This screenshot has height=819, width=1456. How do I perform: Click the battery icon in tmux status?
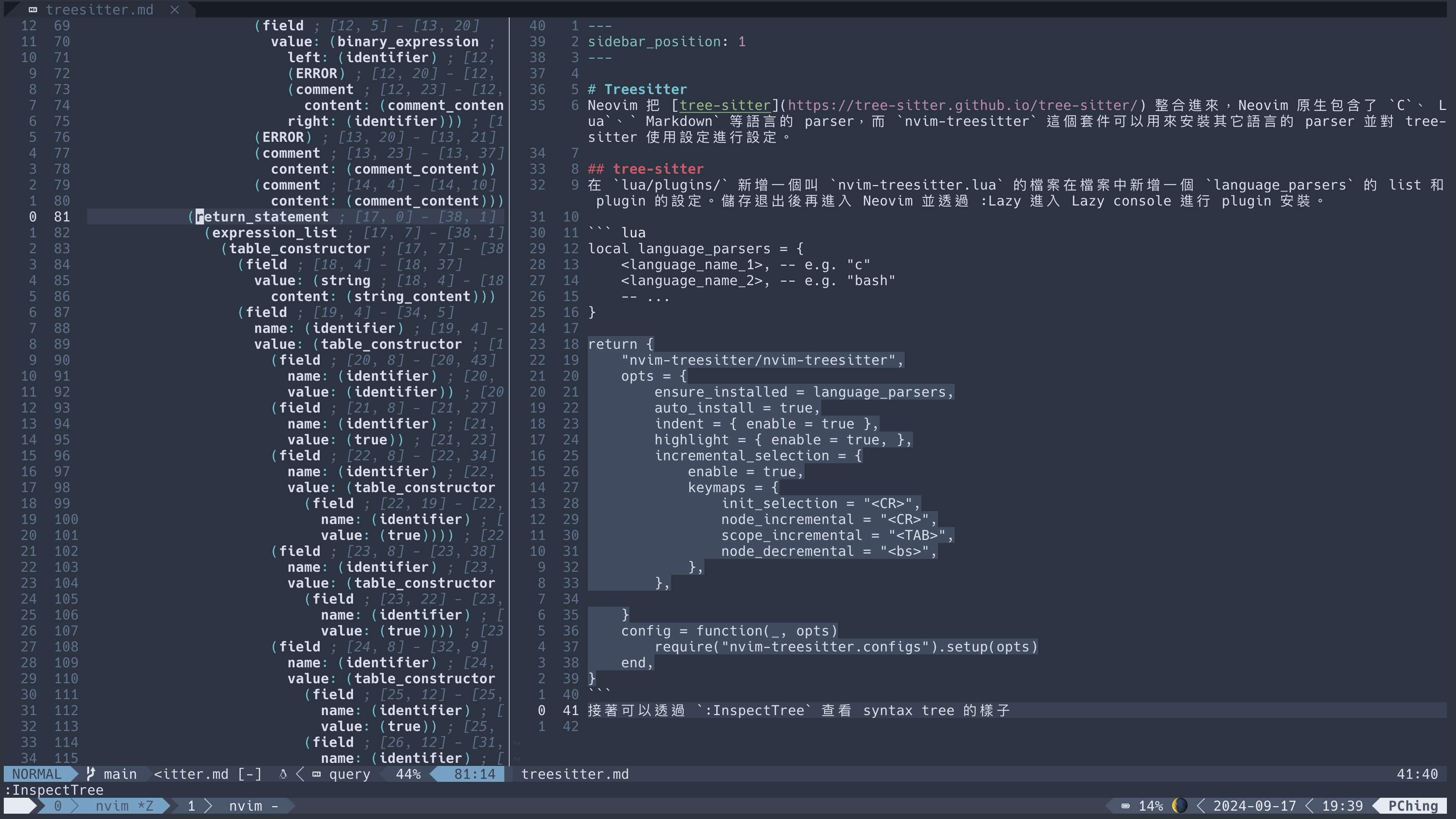tap(1125, 806)
